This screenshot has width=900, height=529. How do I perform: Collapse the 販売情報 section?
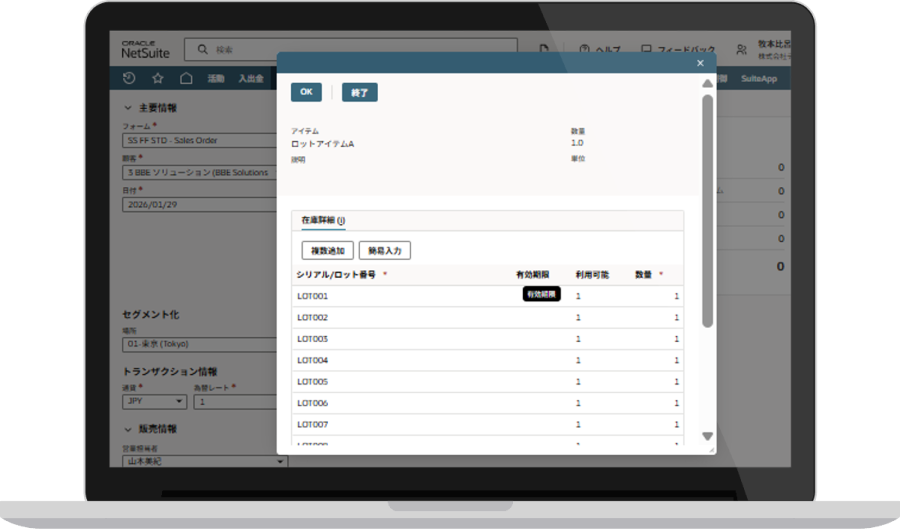[128, 429]
